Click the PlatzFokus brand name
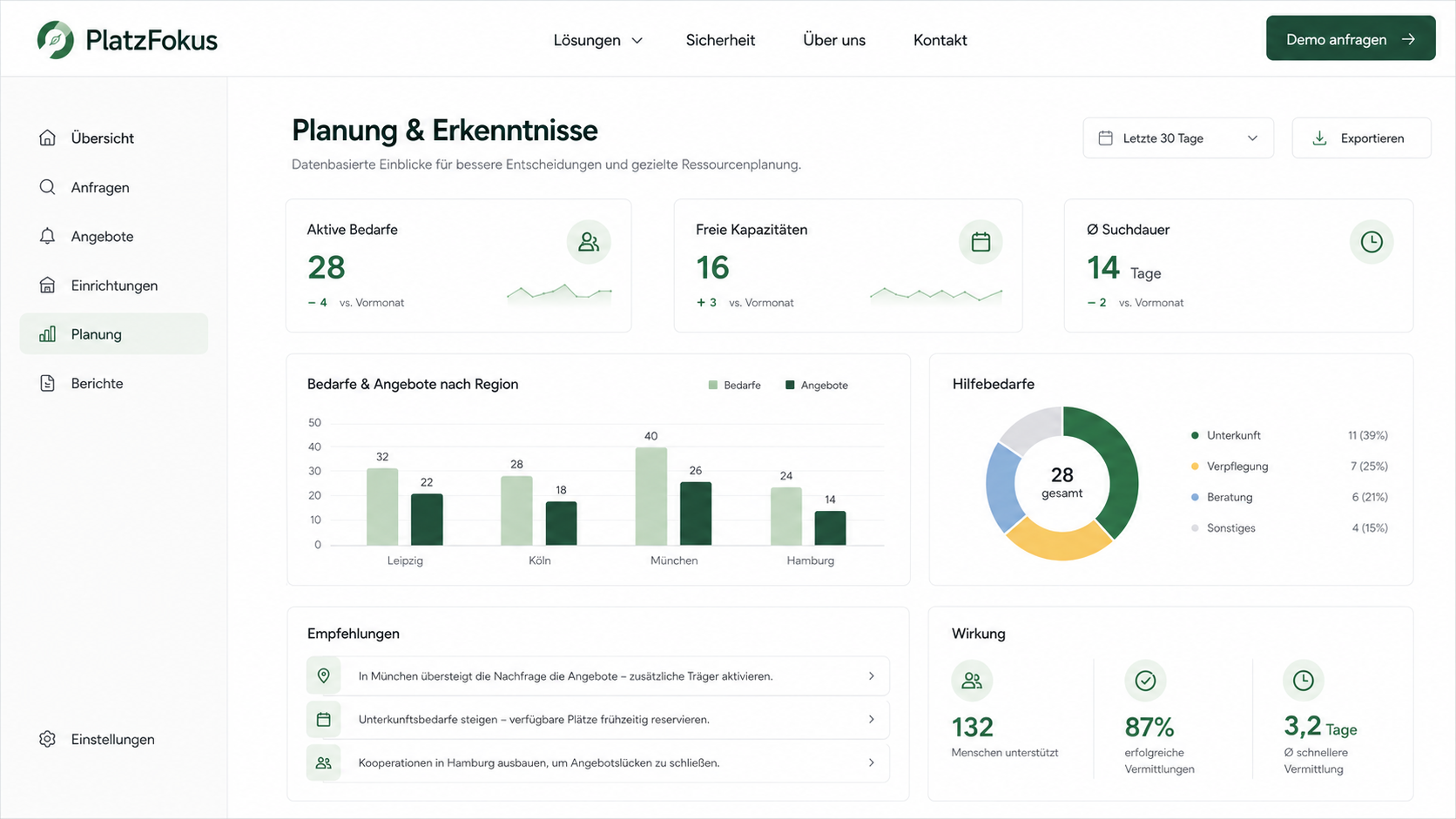The width and height of the screenshot is (1456, 819). [x=152, y=40]
